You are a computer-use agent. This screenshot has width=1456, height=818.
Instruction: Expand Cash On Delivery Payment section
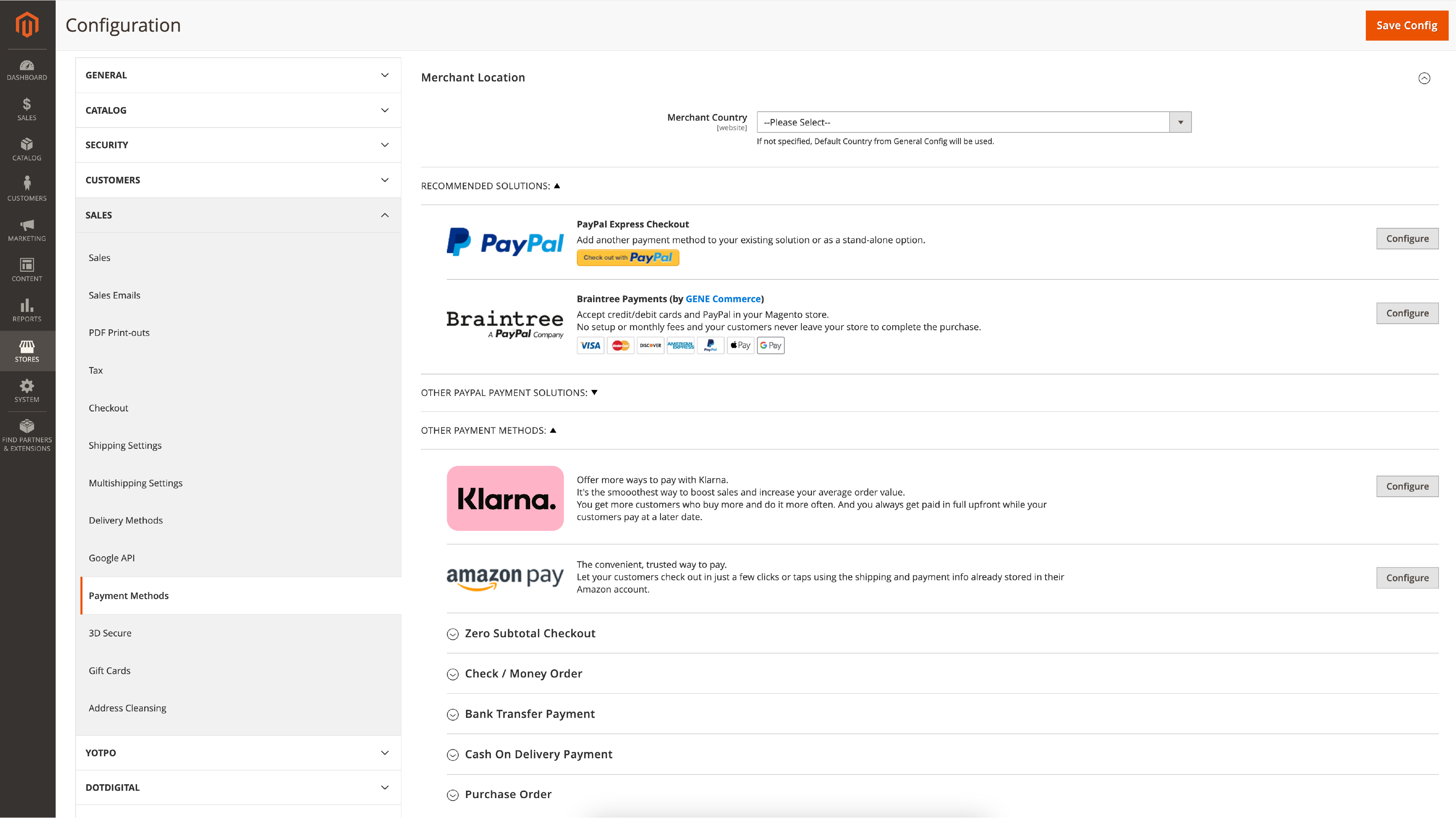[530, 754]
